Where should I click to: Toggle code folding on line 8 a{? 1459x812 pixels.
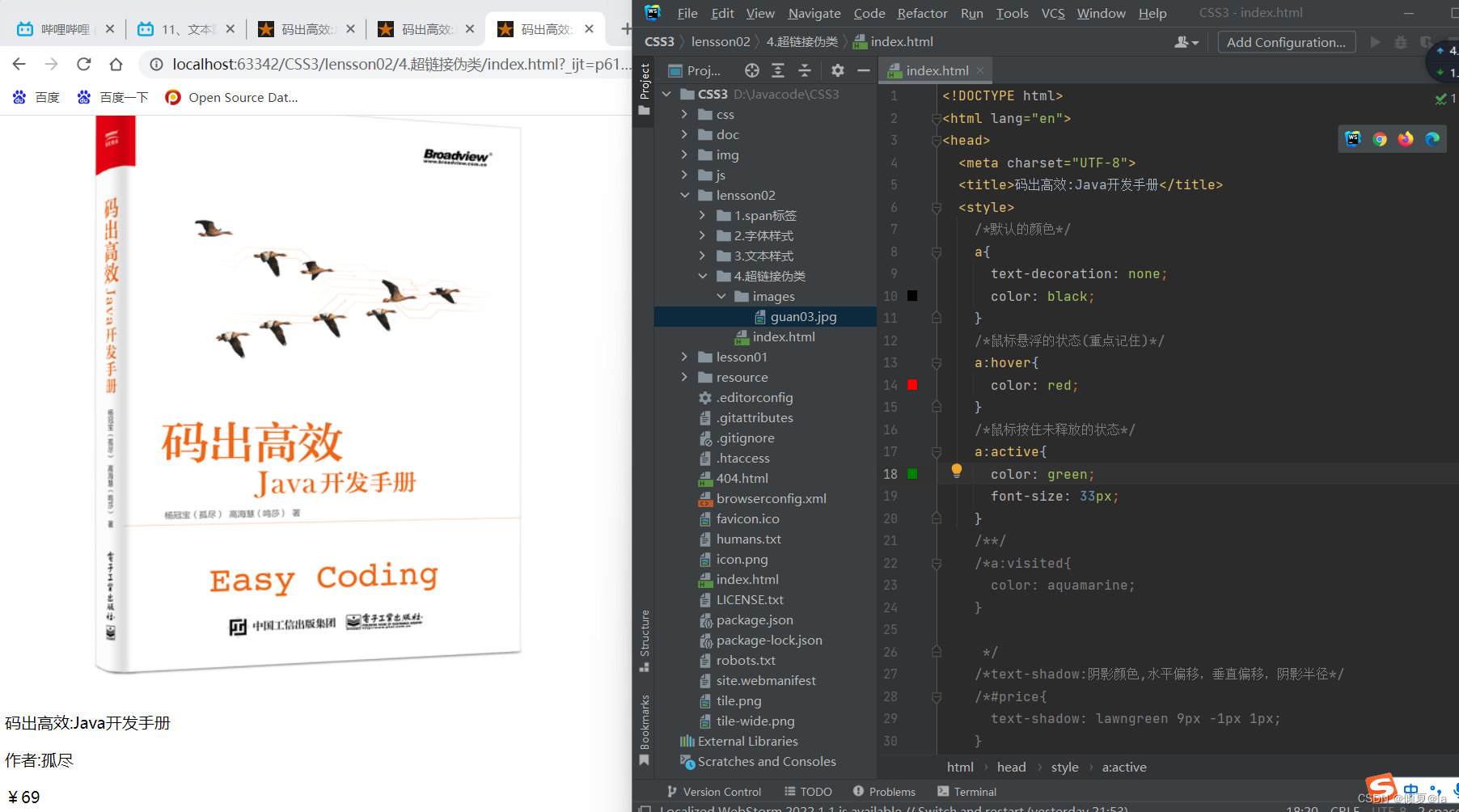pyautogui.click(x=937, y=252)
